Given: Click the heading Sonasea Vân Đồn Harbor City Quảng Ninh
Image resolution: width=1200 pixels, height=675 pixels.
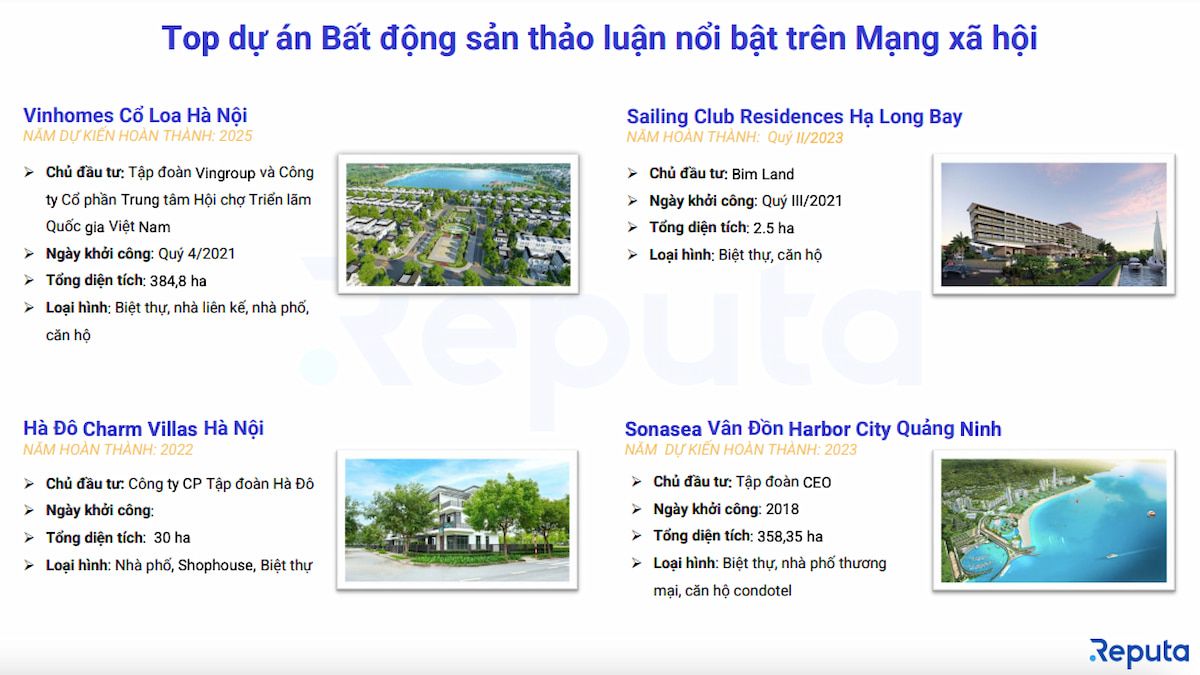Looking at the screenshot, I should click(813, 429).
